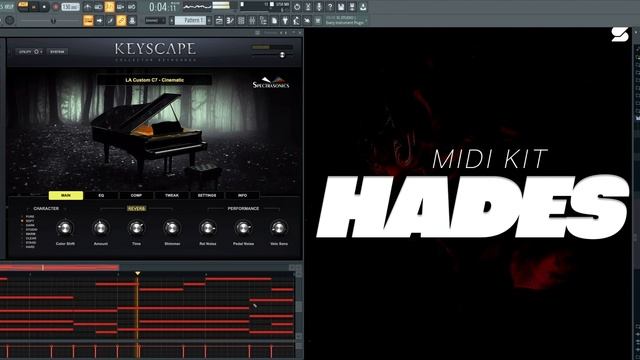This screenshot has height=360, width=640.
Task: Click the save floppy disk icon
Action: [341, 7]
